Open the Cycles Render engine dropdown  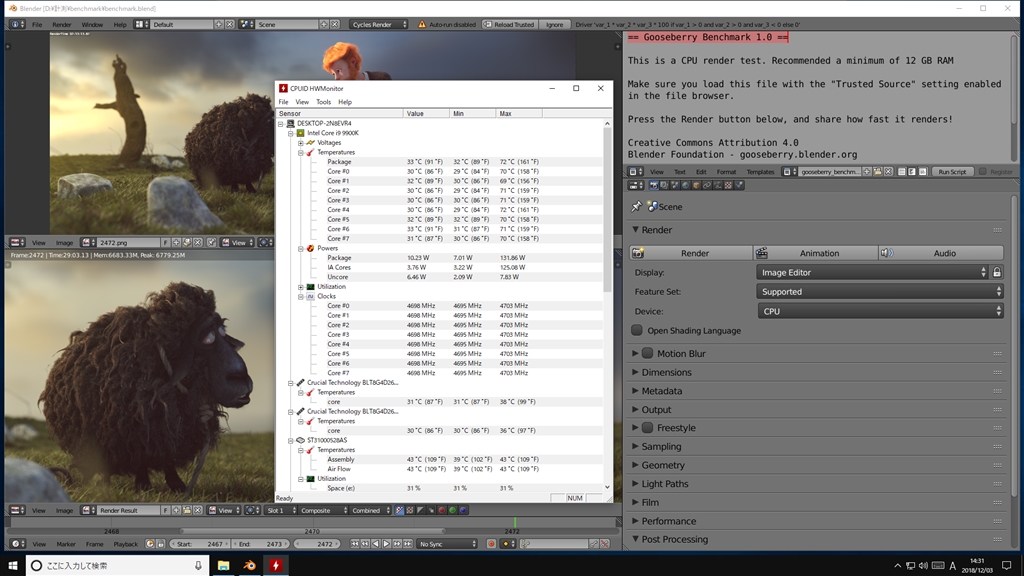click(379, 24)
